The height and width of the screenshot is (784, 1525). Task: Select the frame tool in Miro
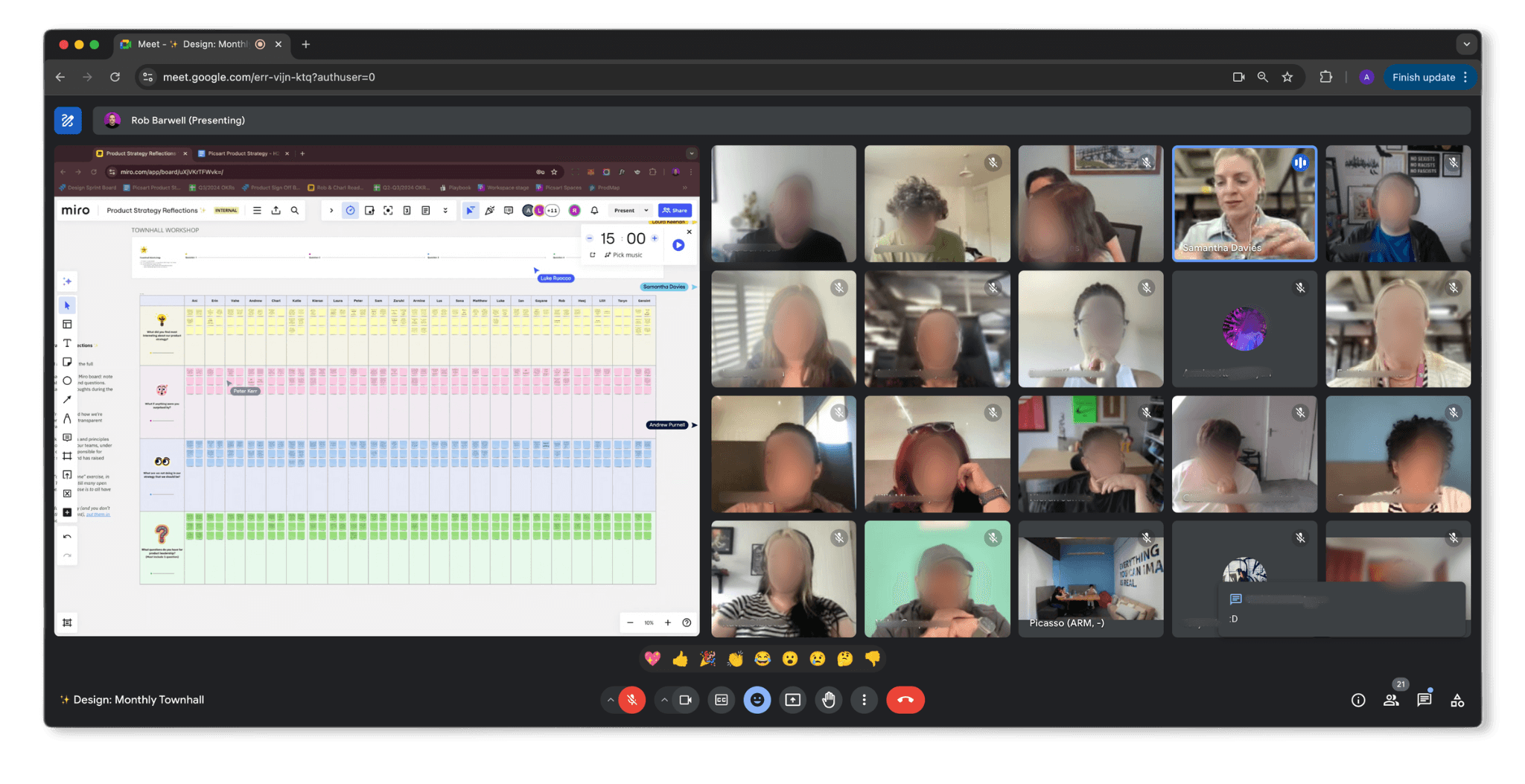67,456
